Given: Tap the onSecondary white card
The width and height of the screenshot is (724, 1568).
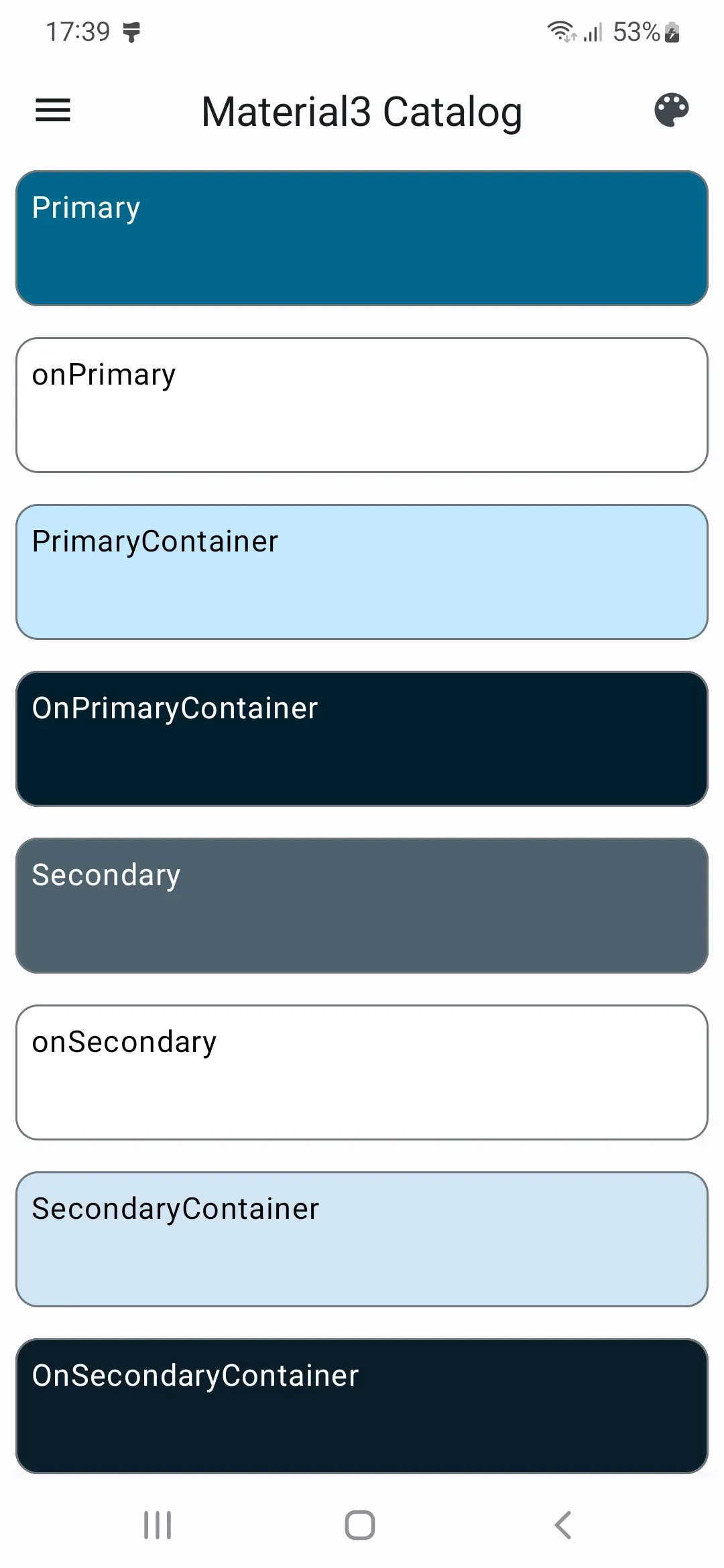Looking at the screenshot, I should pos(362,1073).
